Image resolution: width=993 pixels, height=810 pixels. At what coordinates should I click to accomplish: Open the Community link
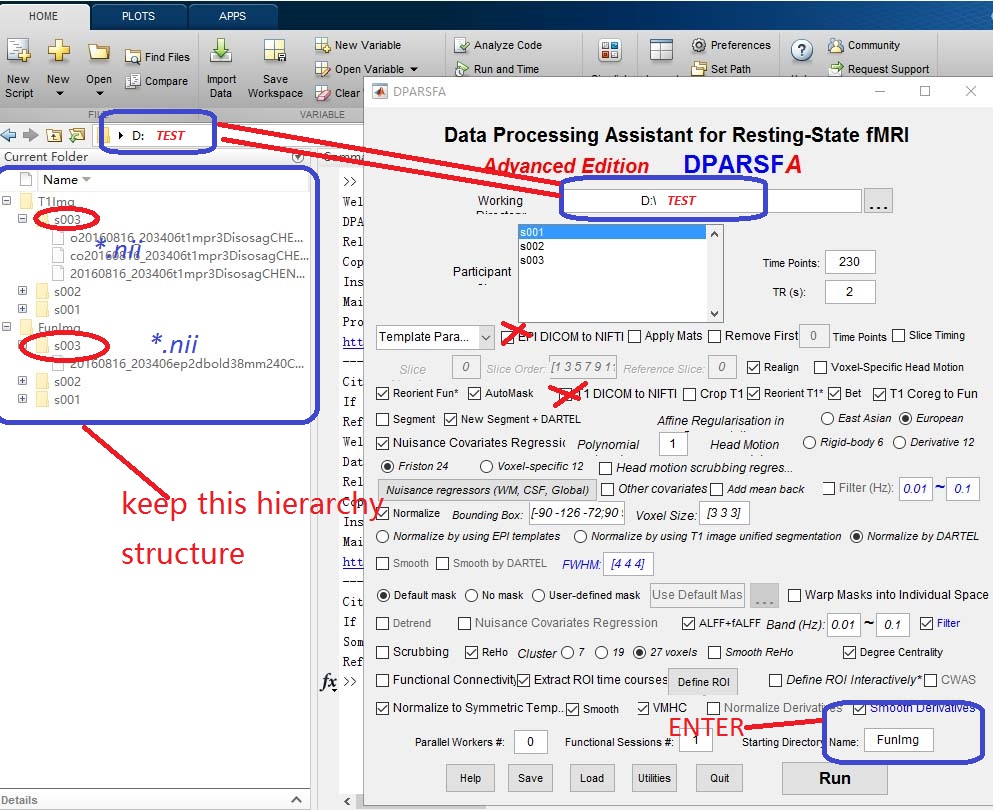pyautogui.click(x=864, y=45)
